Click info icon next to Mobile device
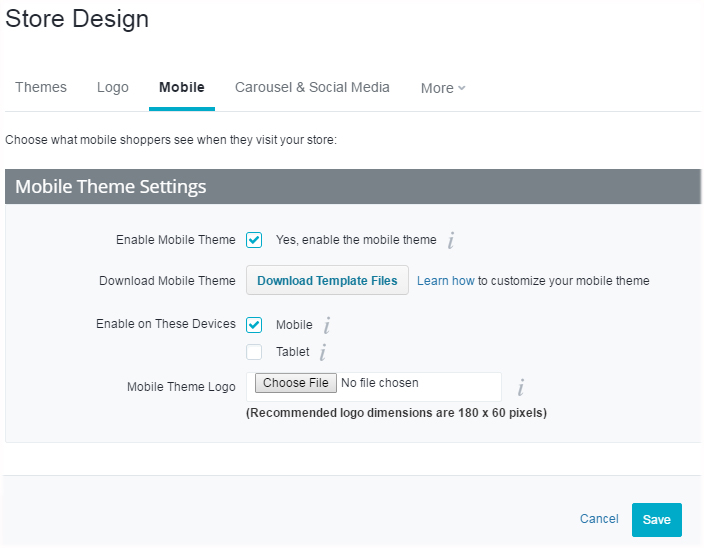The height and width of the screenshot is (548, 704). click(327, 325)
